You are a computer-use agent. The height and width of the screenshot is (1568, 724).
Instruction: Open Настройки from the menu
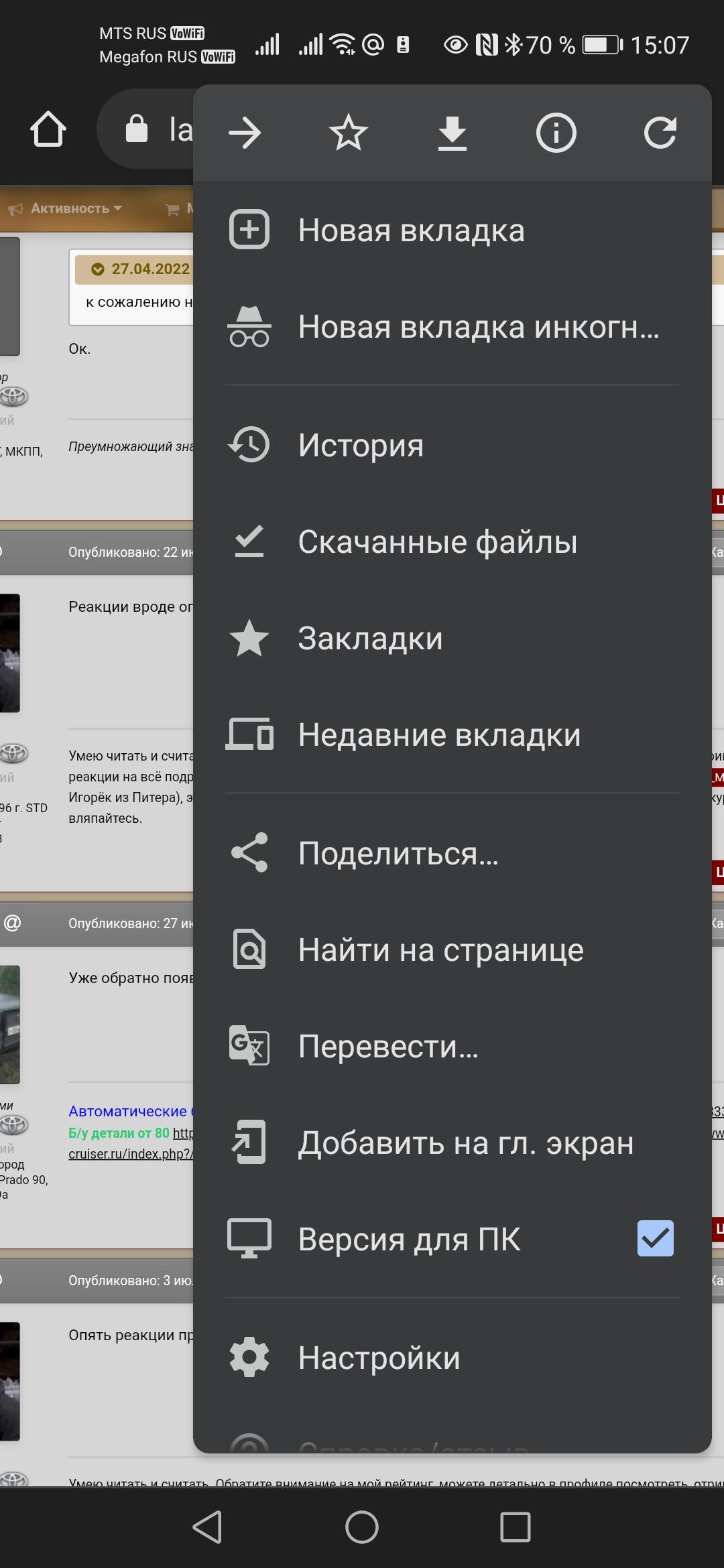452,1358
